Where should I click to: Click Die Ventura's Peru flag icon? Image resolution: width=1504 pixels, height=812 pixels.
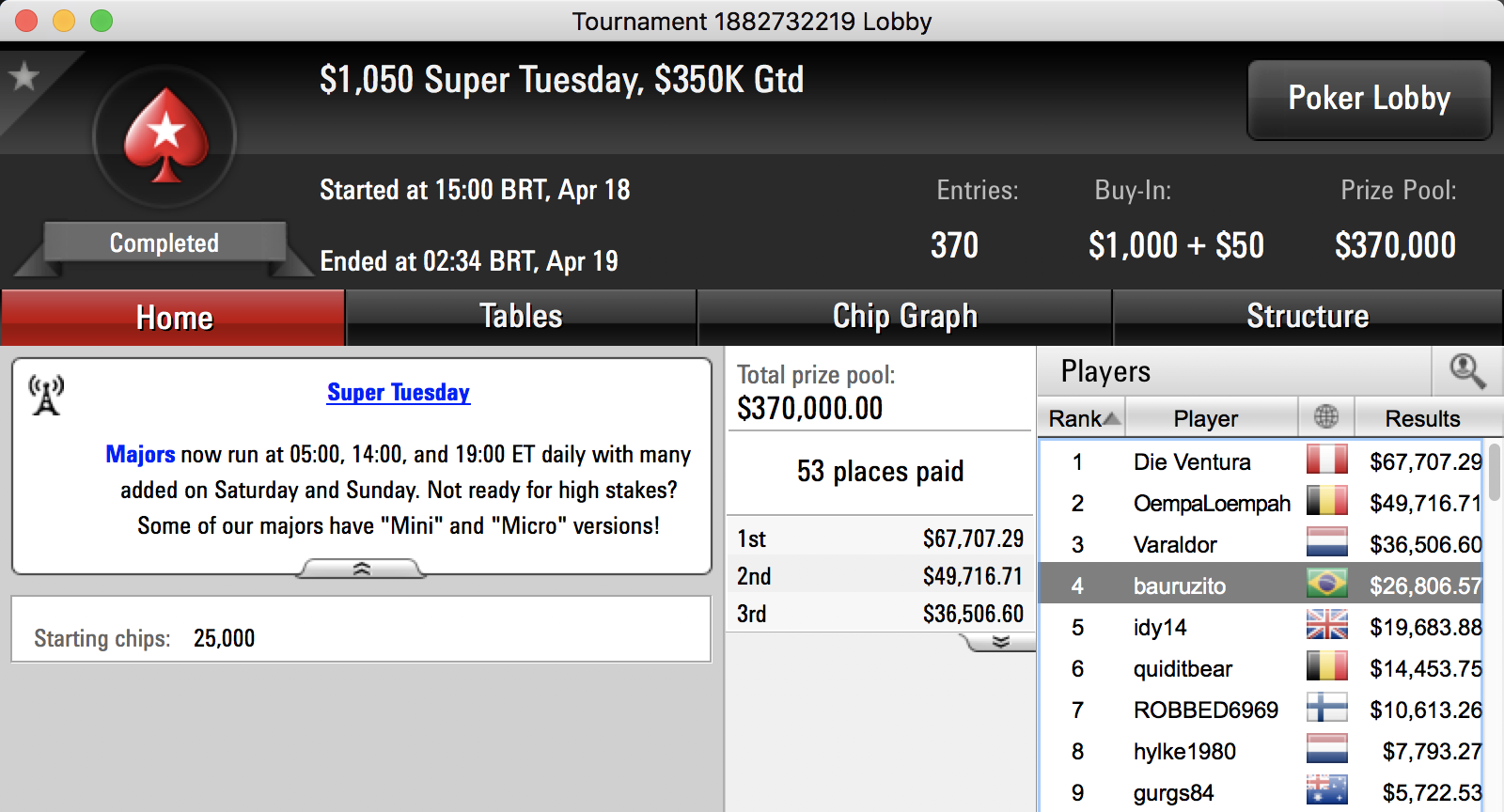pyautogui.click(x=1327, y=461)
